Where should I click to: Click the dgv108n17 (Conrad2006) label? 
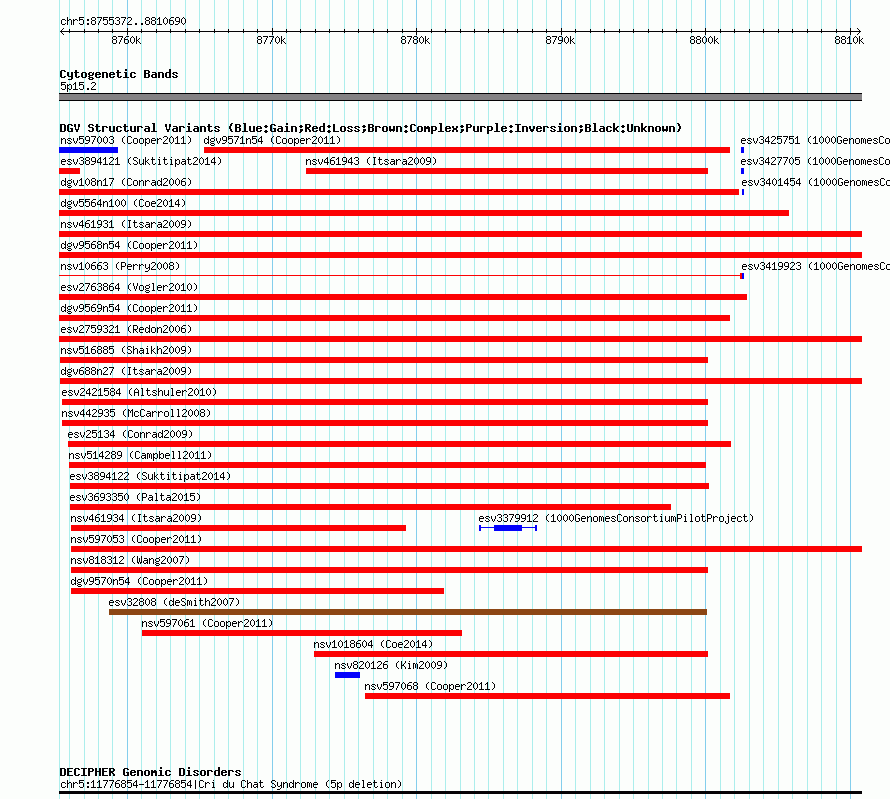click(x=126, y=182)
